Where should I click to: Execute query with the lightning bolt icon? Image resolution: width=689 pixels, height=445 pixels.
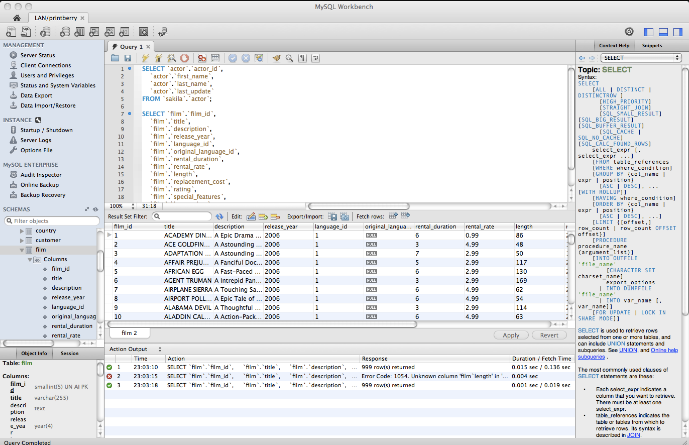[x=145, y=59]
